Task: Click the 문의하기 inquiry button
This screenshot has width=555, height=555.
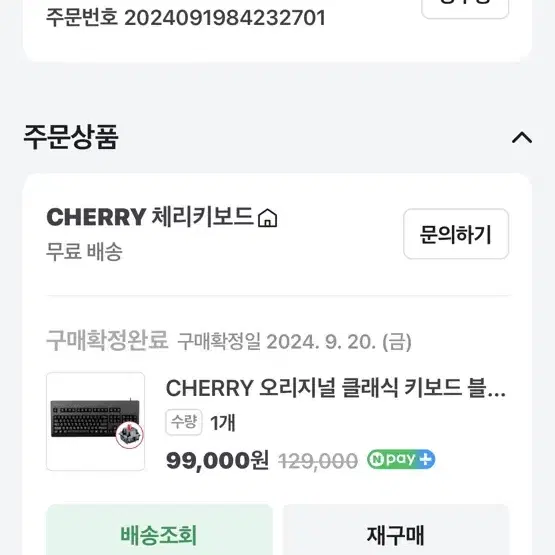Action: coord(456,234)
